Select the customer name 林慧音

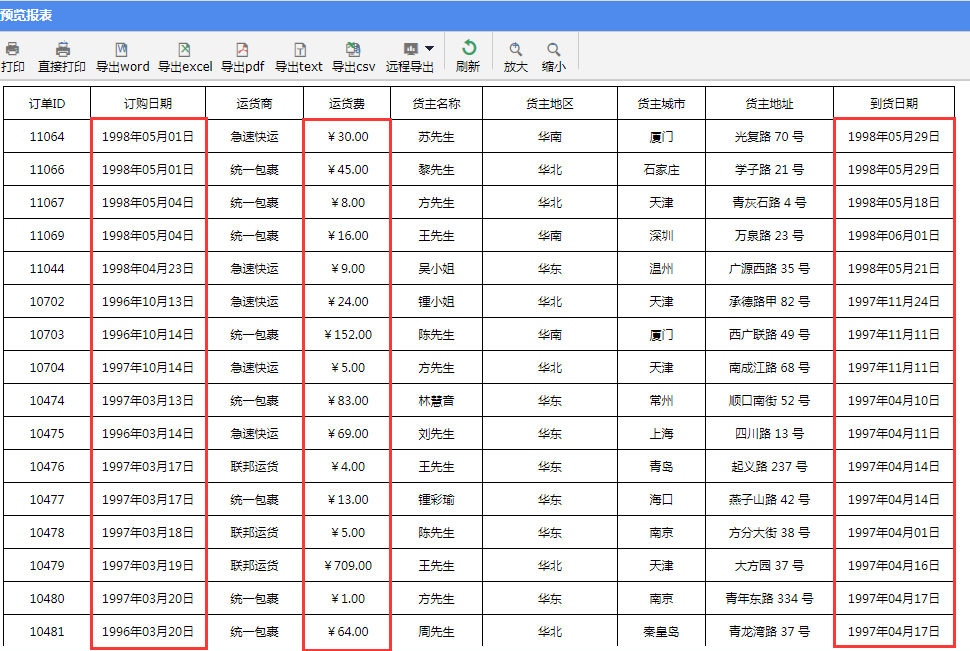coord(436,401)
